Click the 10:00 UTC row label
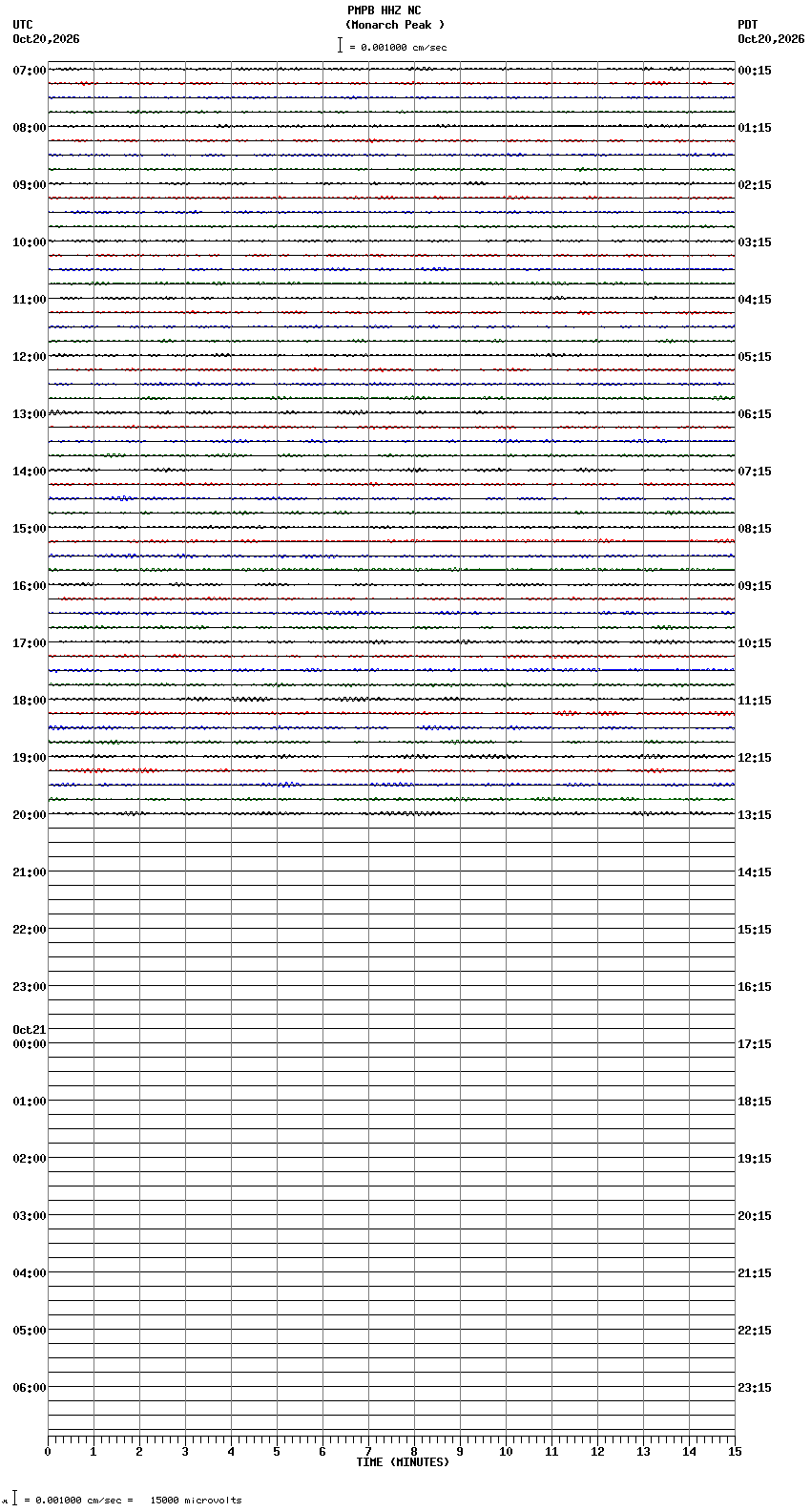Viewport: 811px width, 1512px height. (30, 242)
